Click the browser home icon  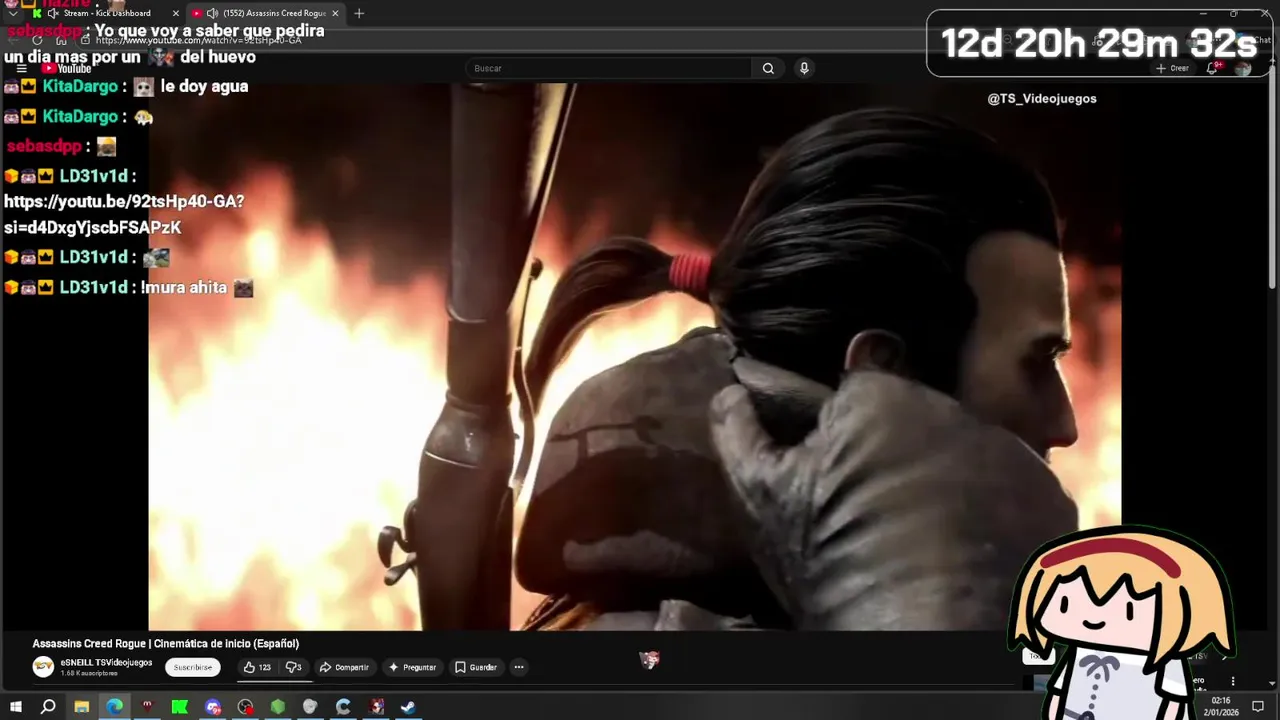pos(61,40)
